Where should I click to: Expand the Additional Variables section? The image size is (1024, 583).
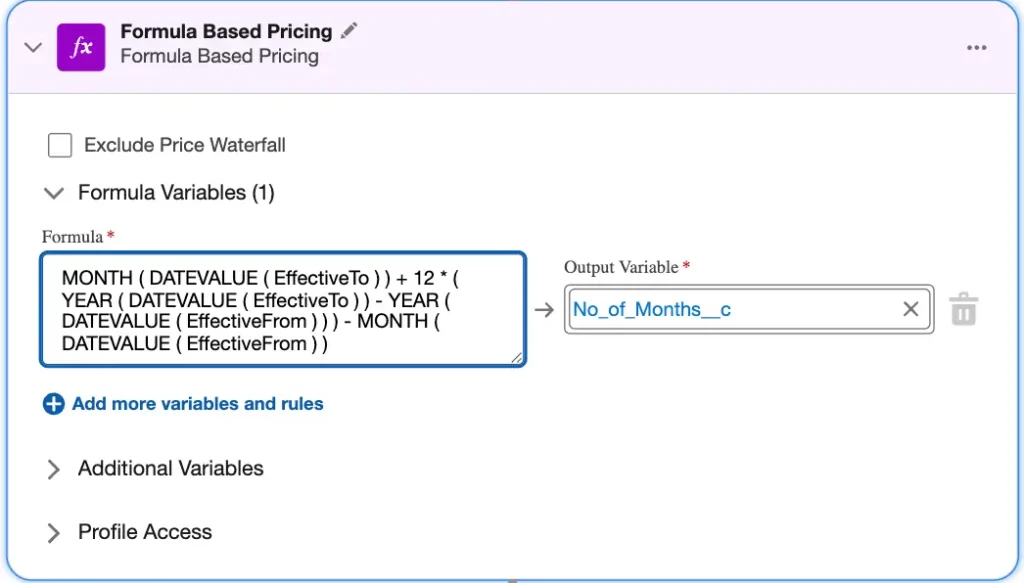pyautogui.click(x=53, y=469)
